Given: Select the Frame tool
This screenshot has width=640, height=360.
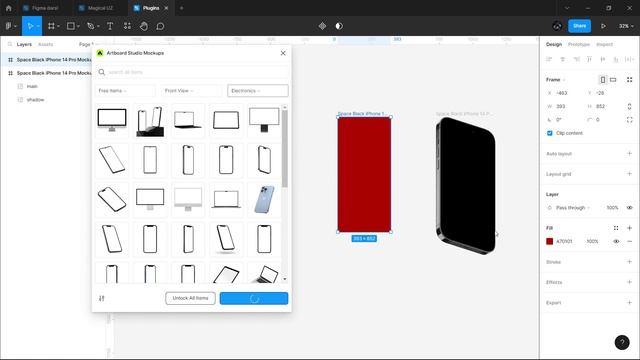Looking at the screenshot, I should tap(51, 26).
